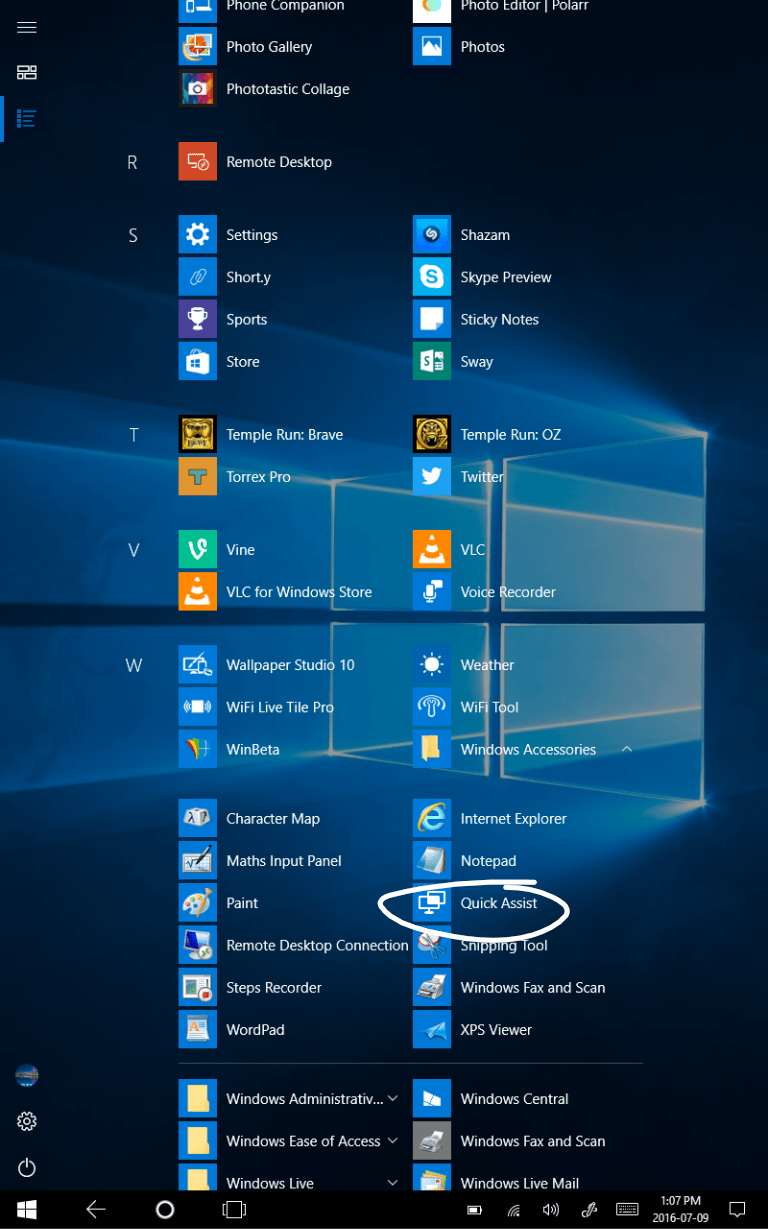Open the Sports trophy icon

click(x=198, y=319)
